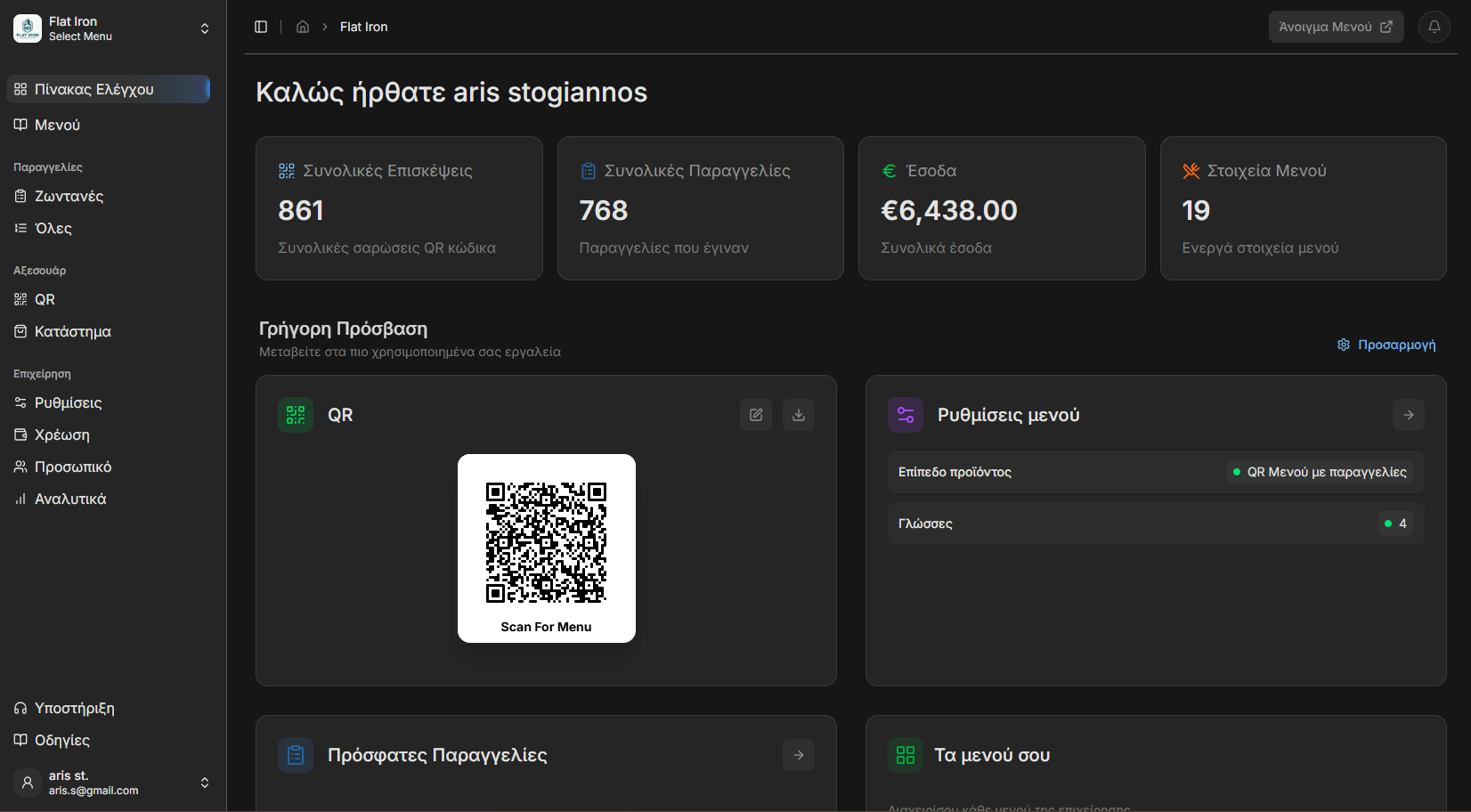
Task: Click the Flat Iron logo avatar
Action: click(28, 28)
